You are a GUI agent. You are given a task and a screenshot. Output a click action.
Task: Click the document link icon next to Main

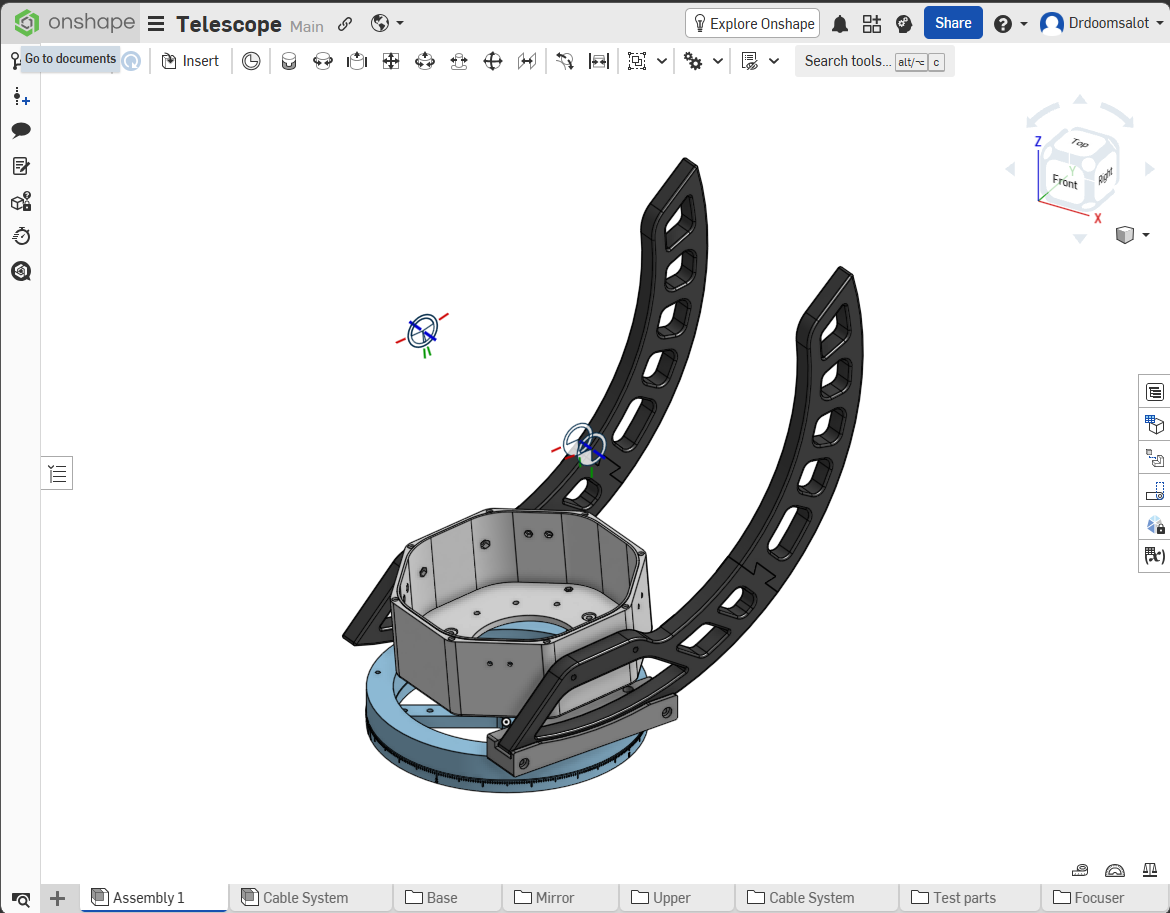(x=345, y=24)
